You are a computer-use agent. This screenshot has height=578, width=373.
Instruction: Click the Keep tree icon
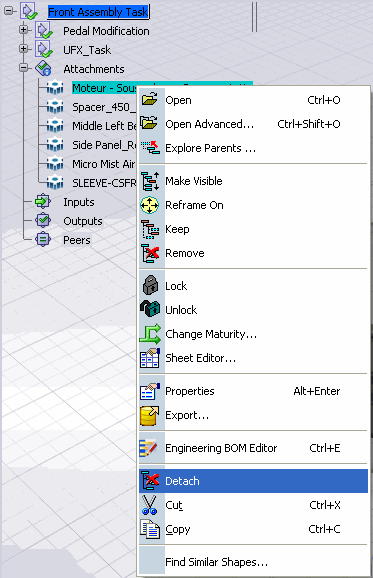(150, 229)
